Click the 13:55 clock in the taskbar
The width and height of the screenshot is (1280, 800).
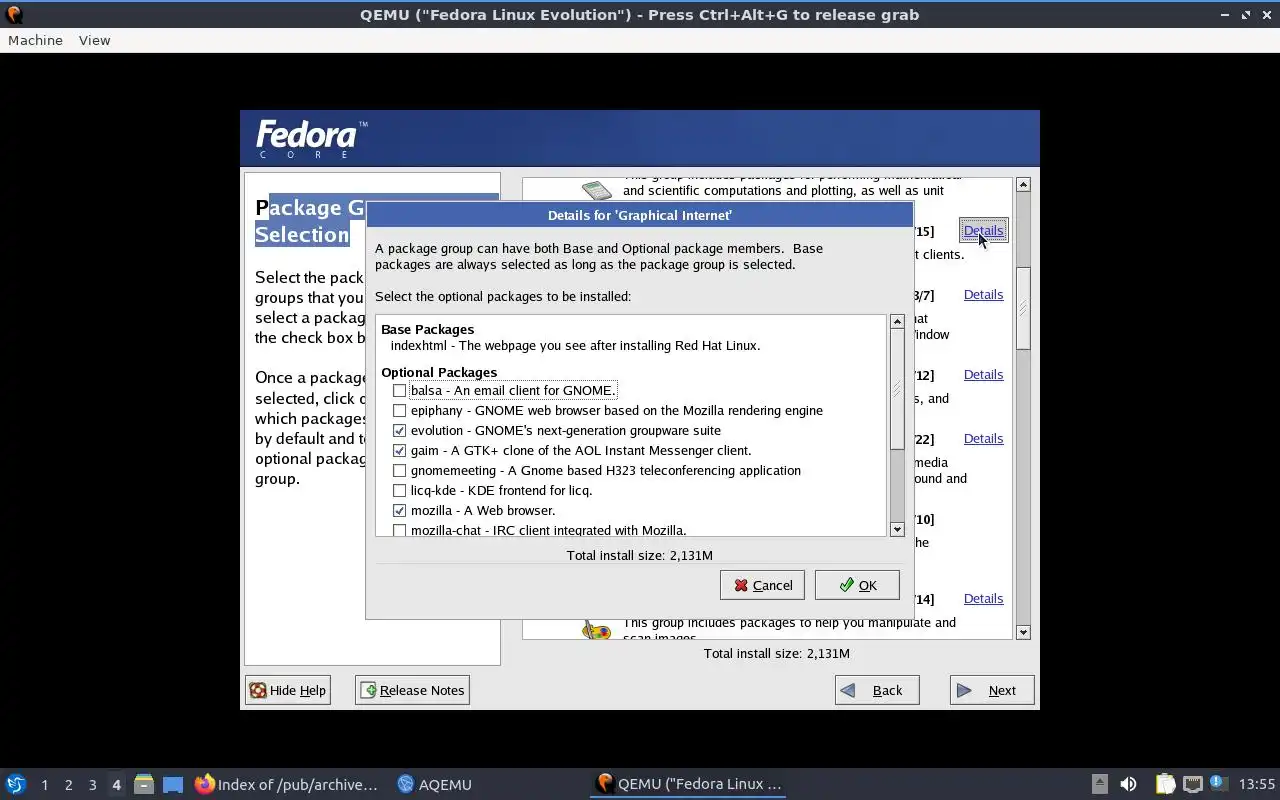point(1257,784)
